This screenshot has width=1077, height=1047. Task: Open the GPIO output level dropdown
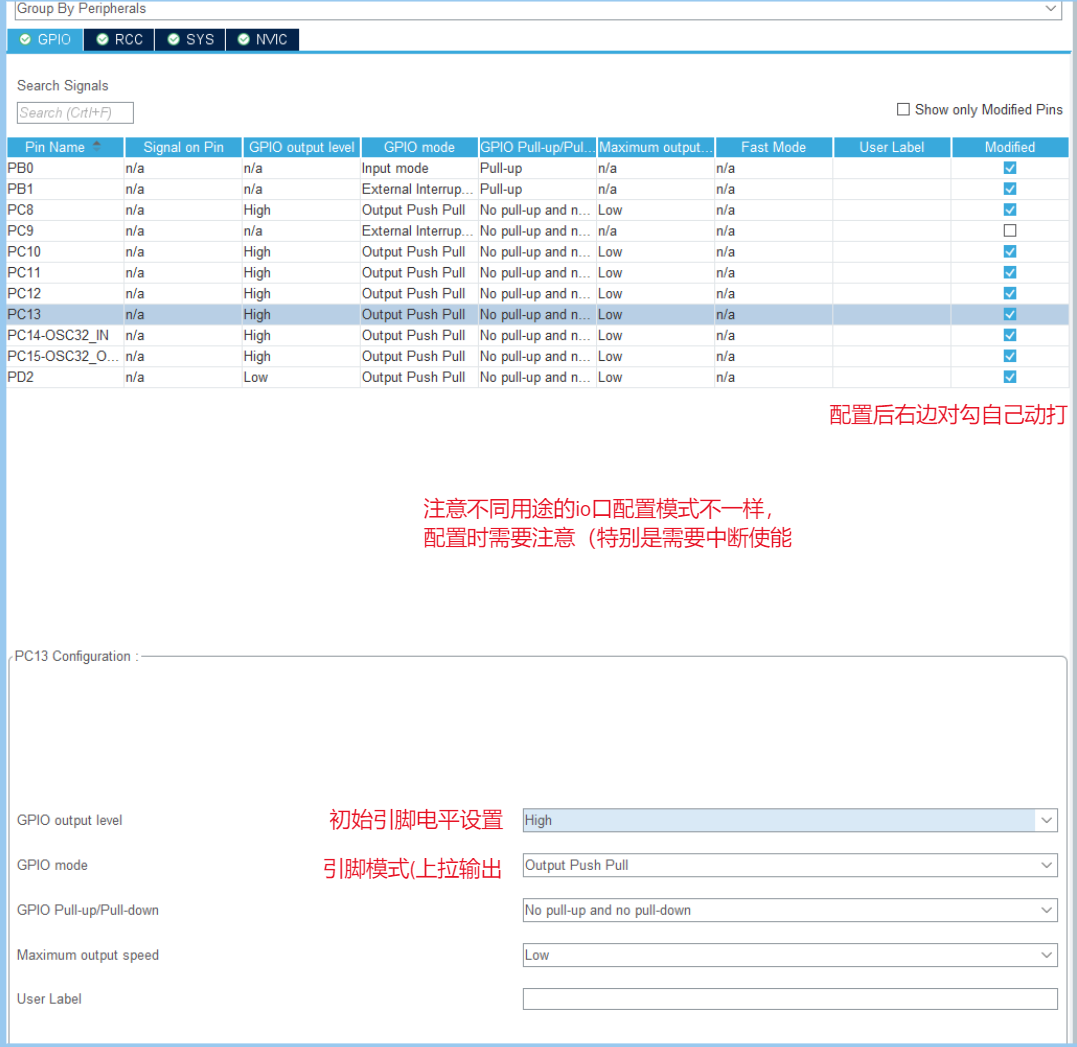tap(790, 820)
